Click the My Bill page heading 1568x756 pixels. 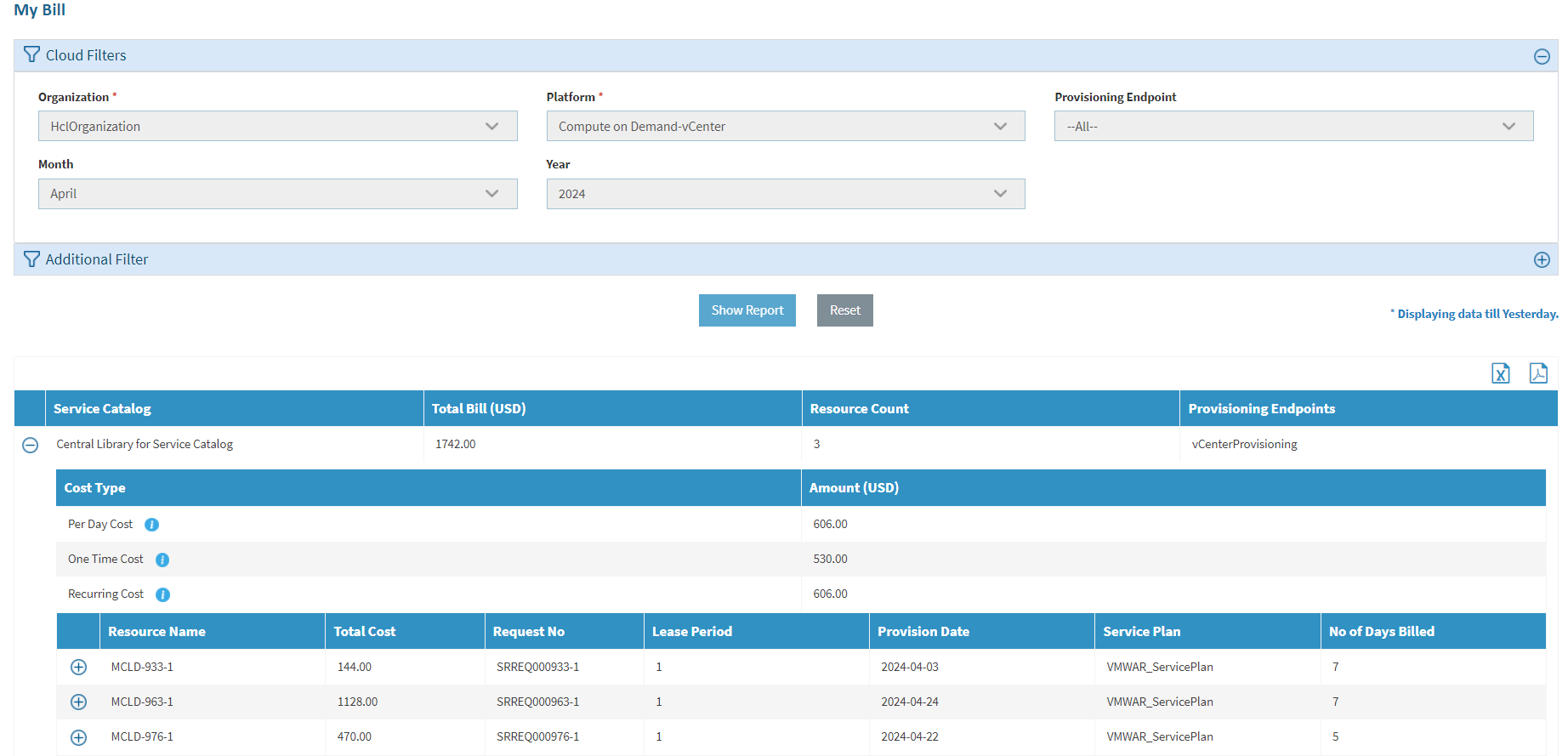click(x=39, y=9)
